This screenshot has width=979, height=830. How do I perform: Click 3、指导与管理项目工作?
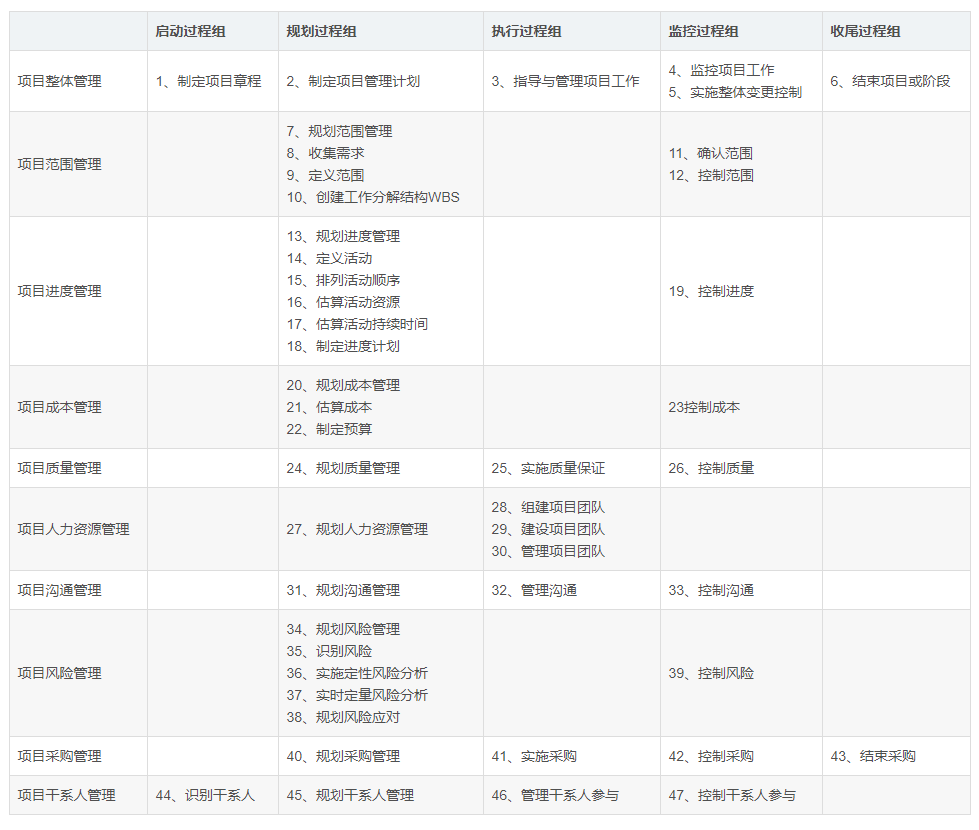click(x=566, y=81)
